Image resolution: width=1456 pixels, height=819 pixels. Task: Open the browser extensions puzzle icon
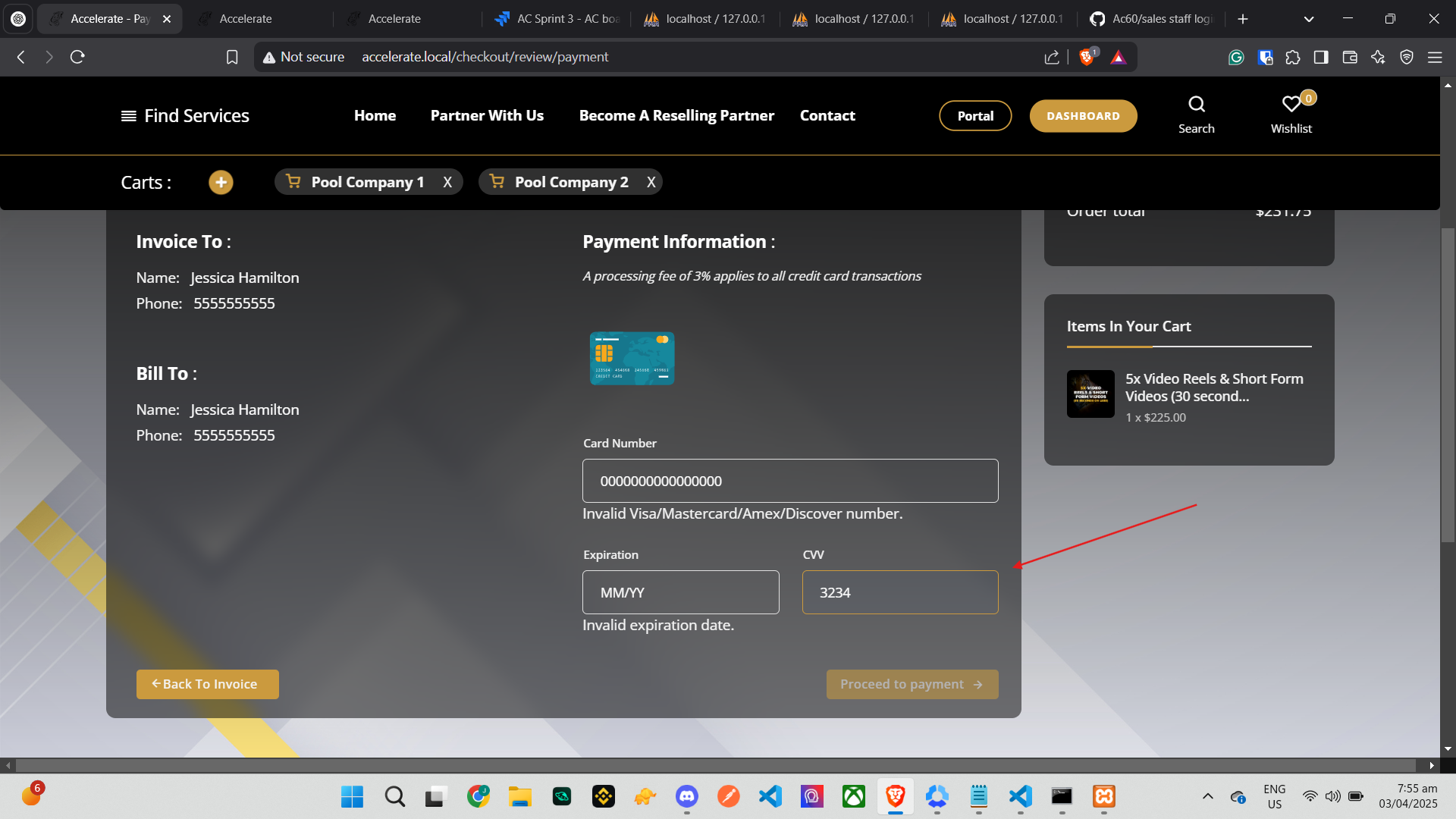1293,57
